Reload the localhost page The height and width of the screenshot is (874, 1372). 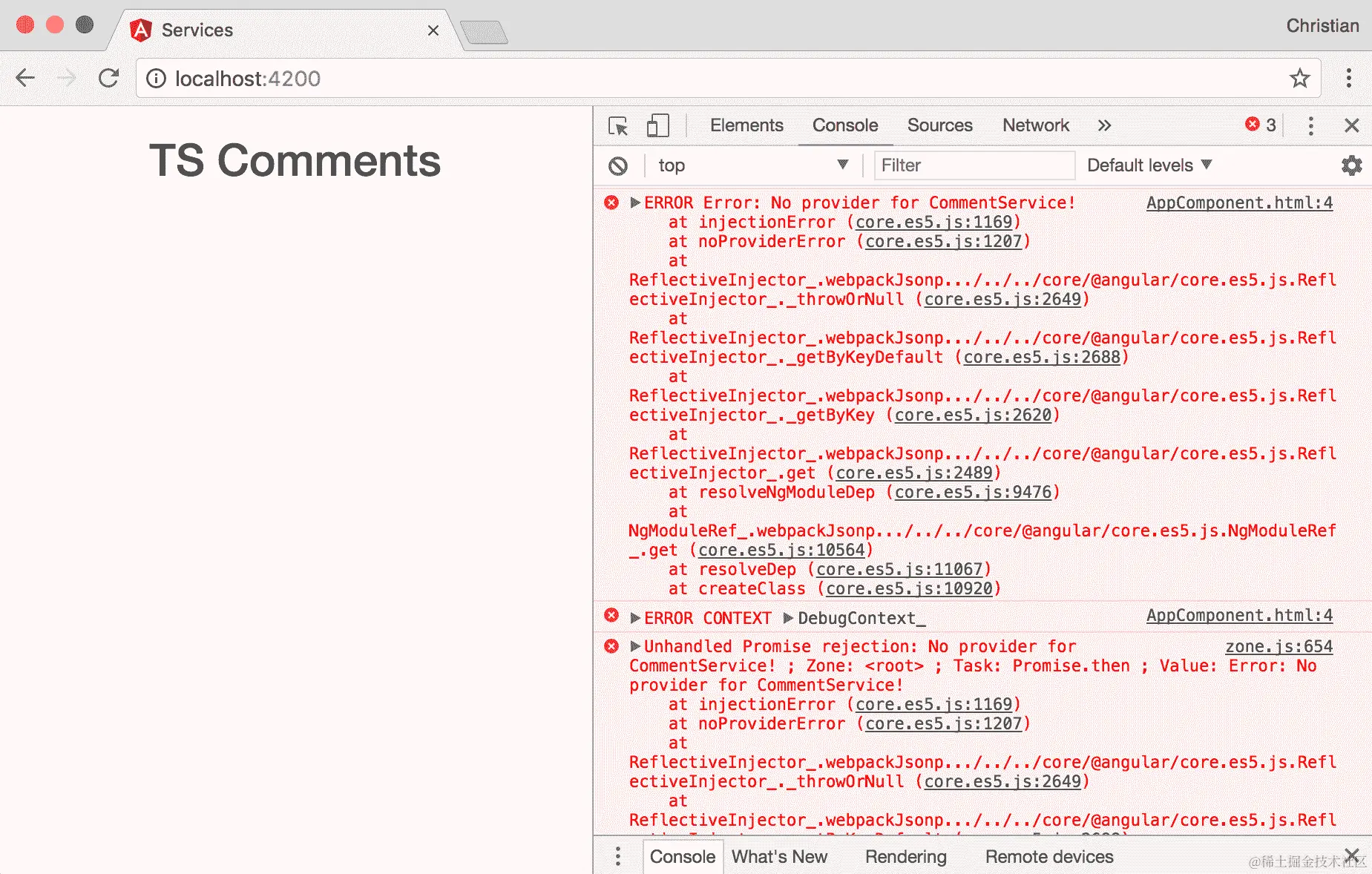tap(109, 78)
